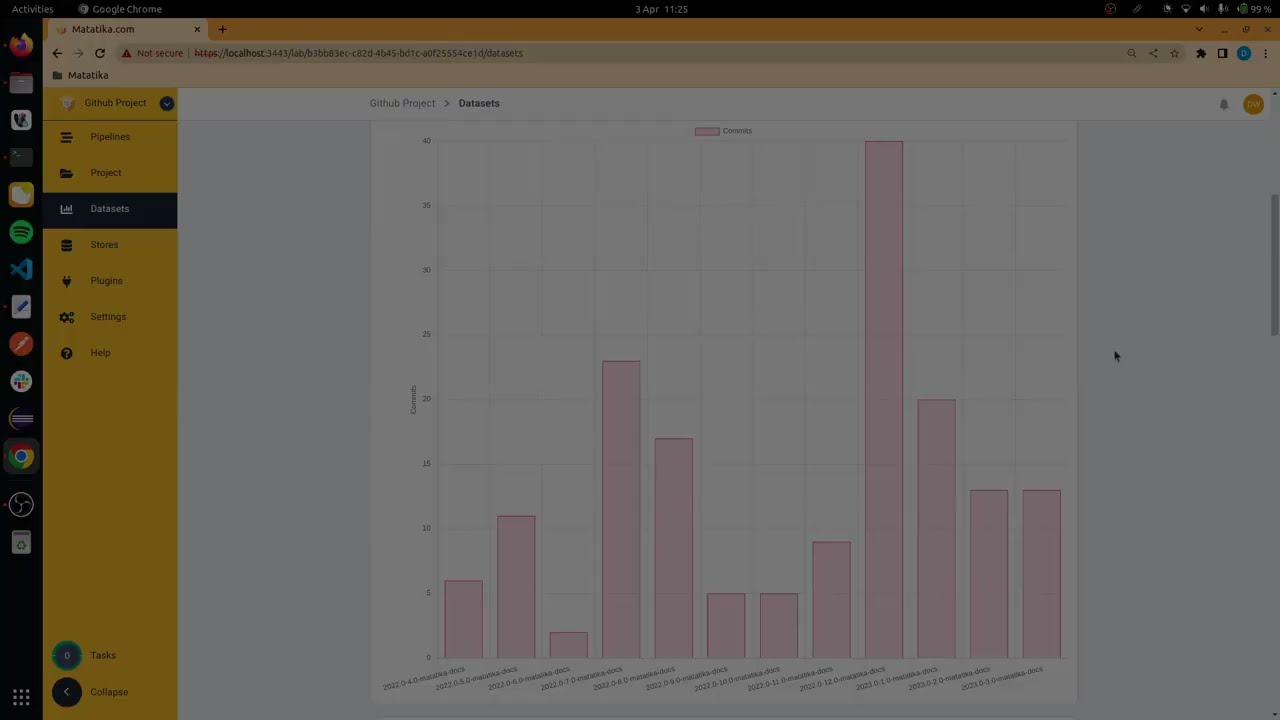Click the 2023.0-3.0-matatika-docs bar
Image resolution: width=1280 pixels, height=720 pixels.
click(1041, 574)
